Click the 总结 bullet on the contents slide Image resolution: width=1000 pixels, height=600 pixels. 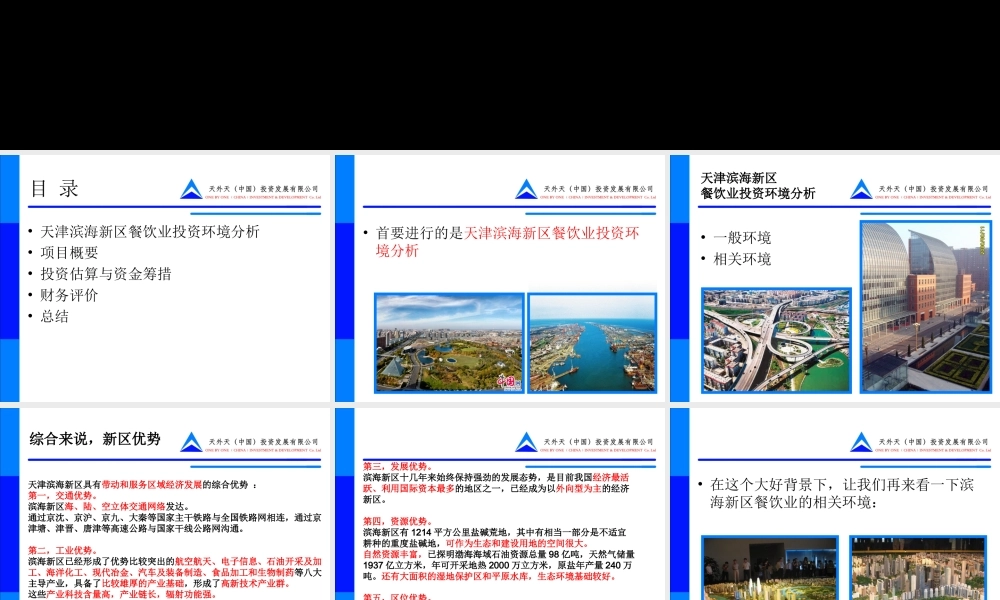coord(56,316)
